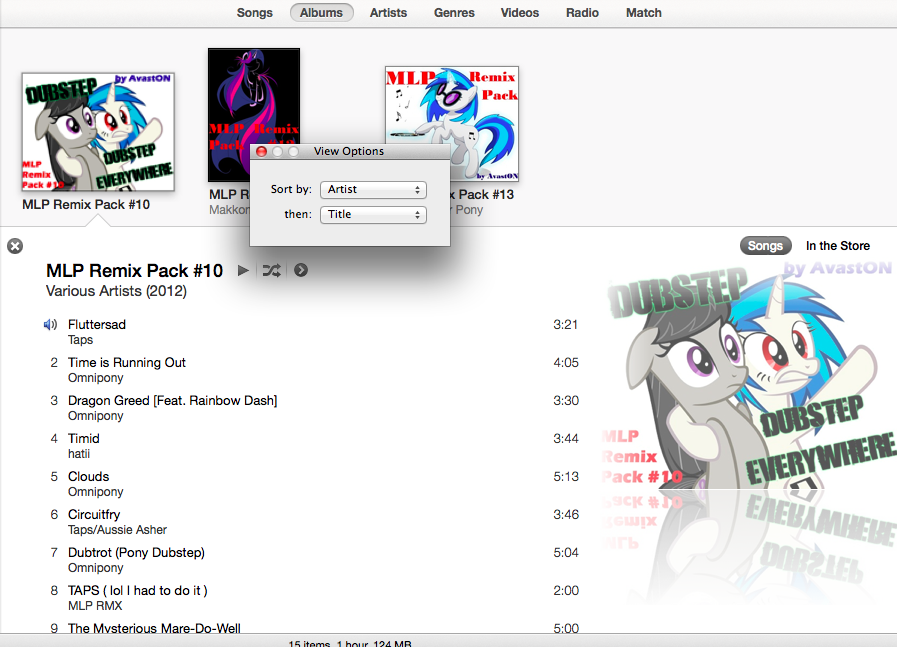
Task: Click artist MLP RMX under TAPS
Action: pos(95,605)
